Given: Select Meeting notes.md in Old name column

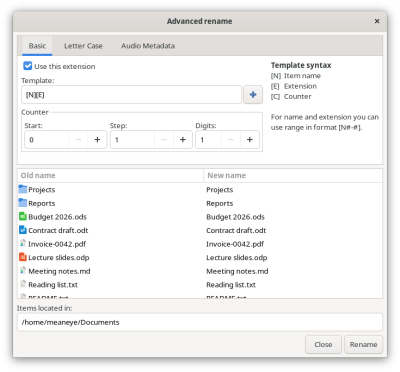Looking at the screenshot, I should [59, 271].
